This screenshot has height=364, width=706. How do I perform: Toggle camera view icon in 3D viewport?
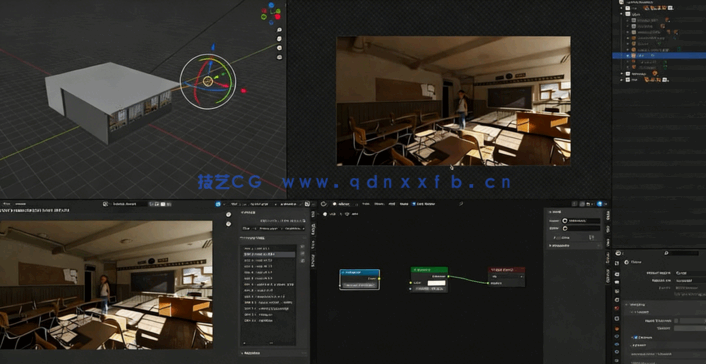pyautogui.click(x=279, y=48)
